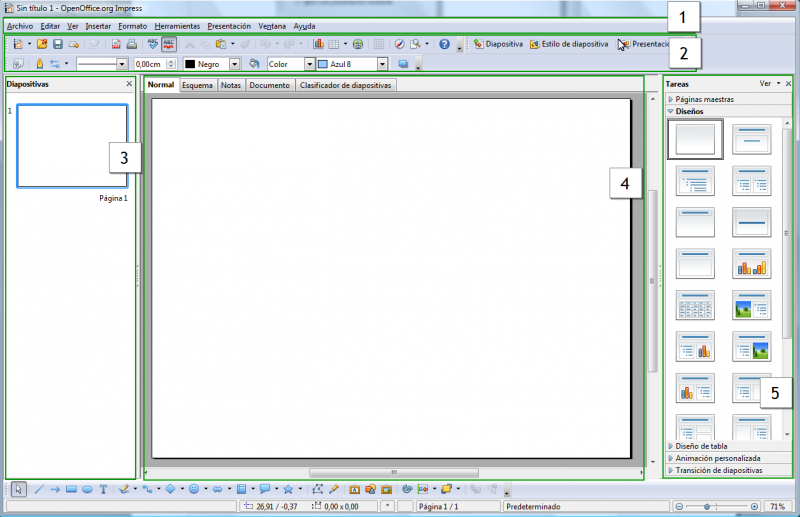800x517 pixels.
Task: Click the Send document by e-mail icon
Action: pos(74,44)
